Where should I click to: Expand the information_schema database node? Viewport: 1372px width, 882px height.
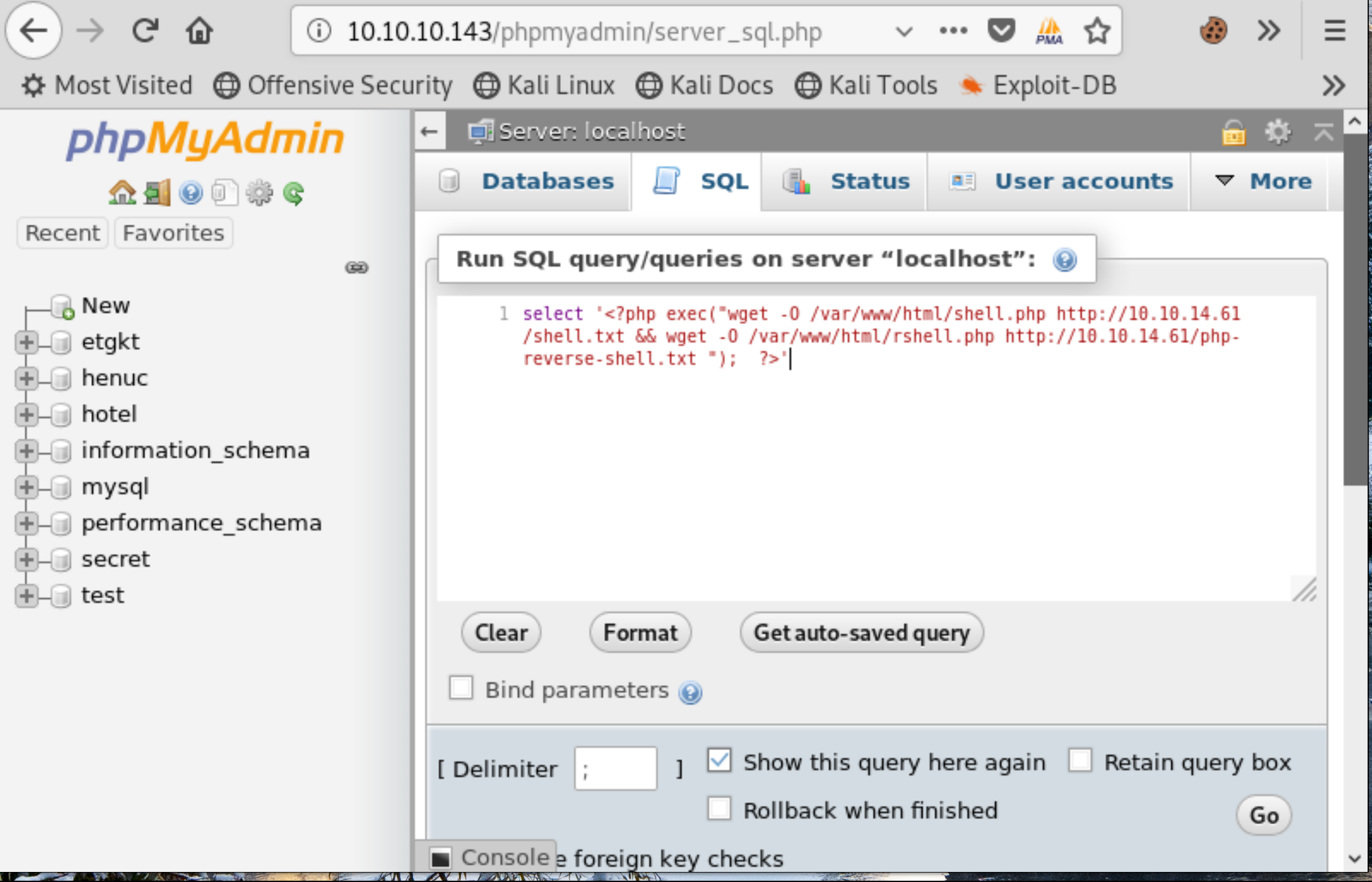[26, 450]
